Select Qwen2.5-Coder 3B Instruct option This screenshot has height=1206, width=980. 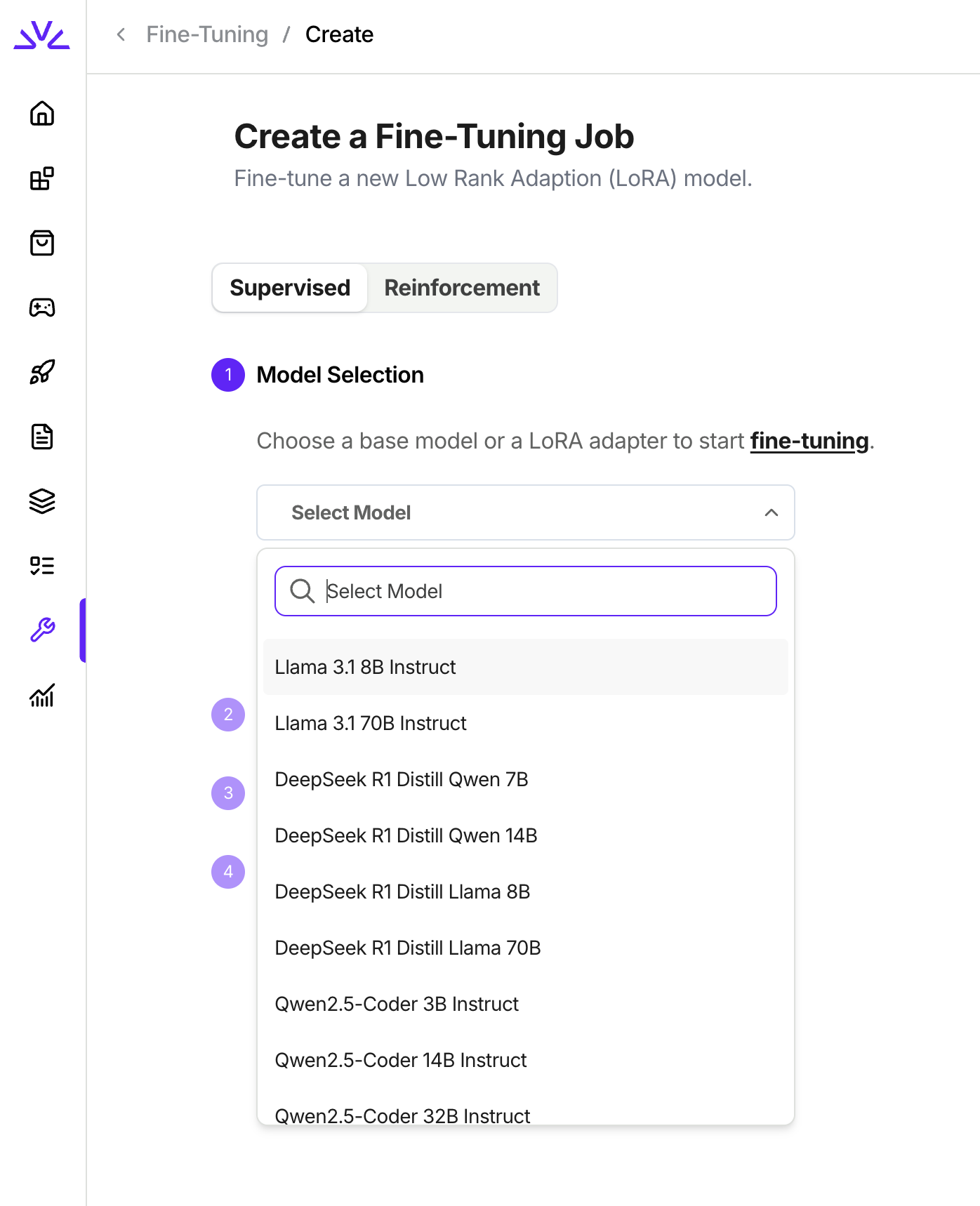(397, 1004)
